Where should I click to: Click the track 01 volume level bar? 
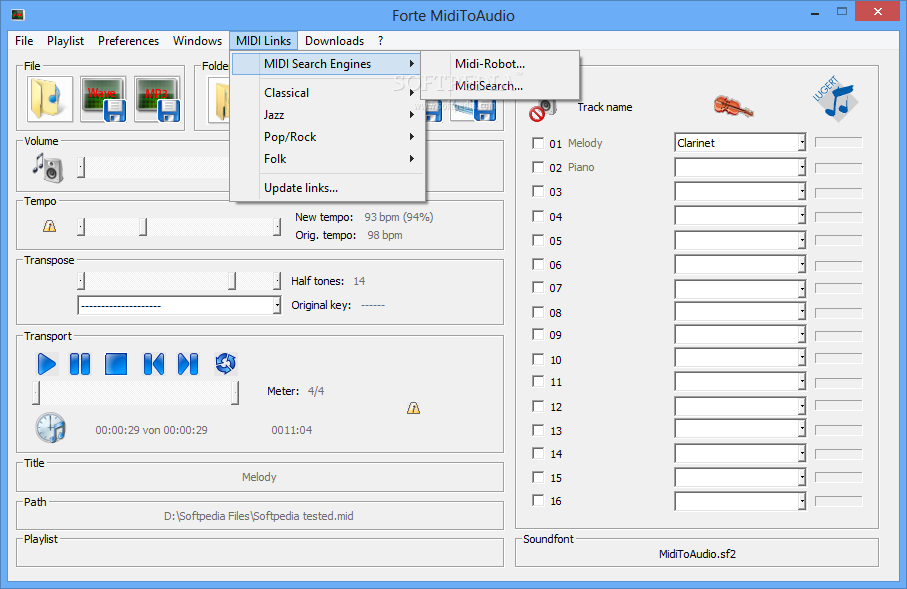(838, 142)
